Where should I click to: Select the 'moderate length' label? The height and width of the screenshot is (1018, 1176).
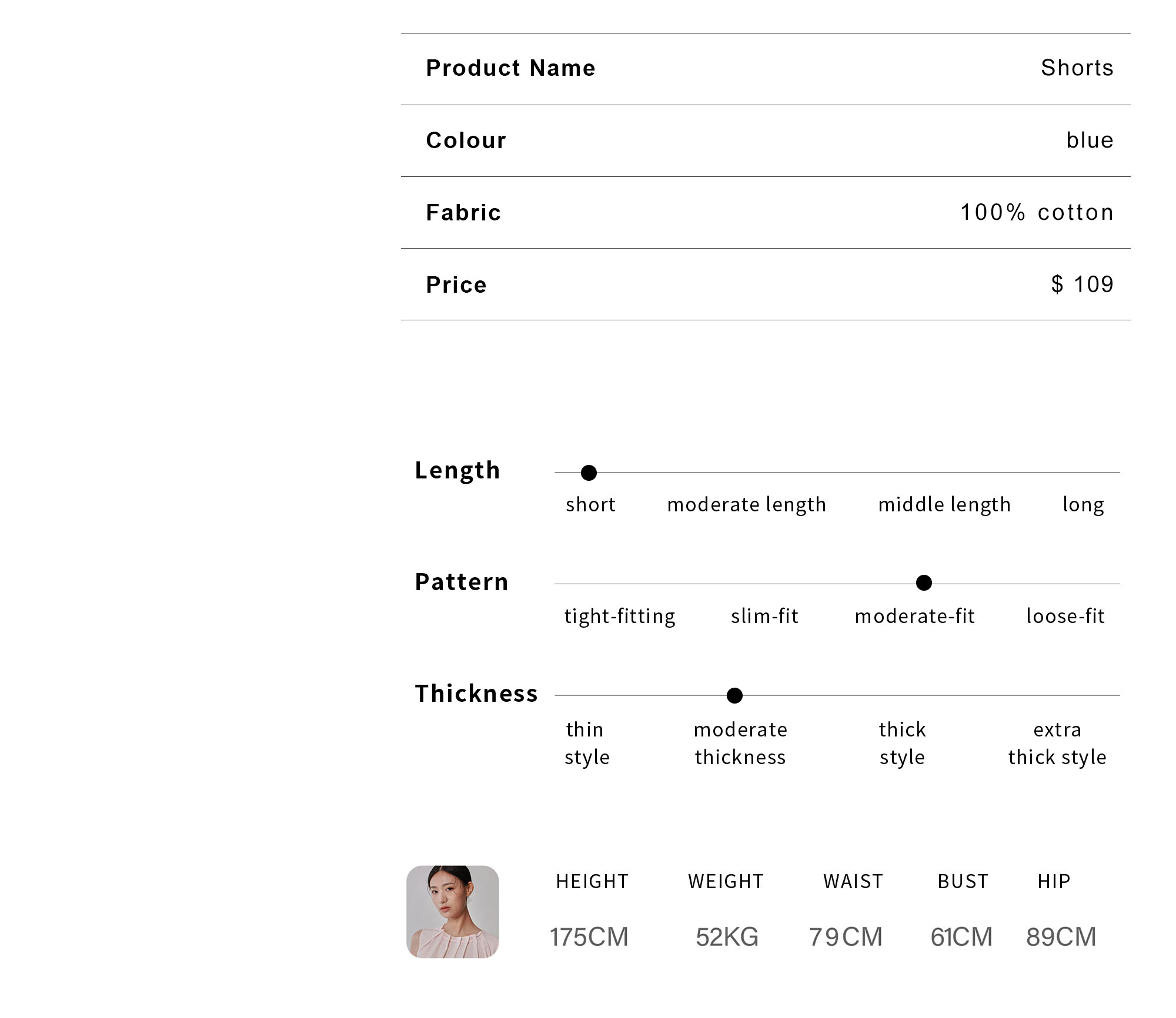tap(746, 504)
